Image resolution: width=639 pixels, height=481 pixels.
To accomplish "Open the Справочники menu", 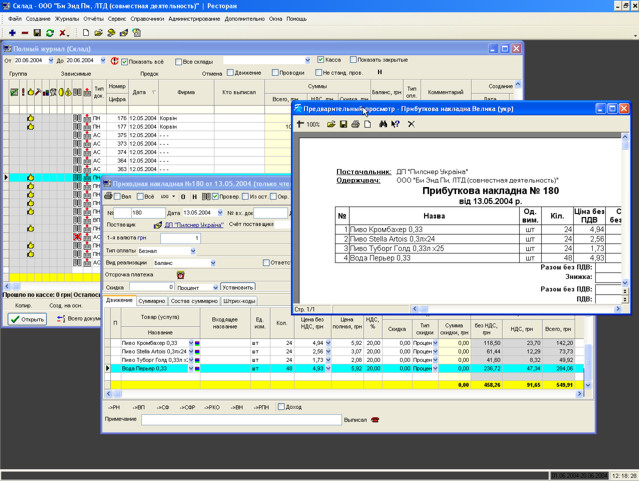I will point(146,19).
